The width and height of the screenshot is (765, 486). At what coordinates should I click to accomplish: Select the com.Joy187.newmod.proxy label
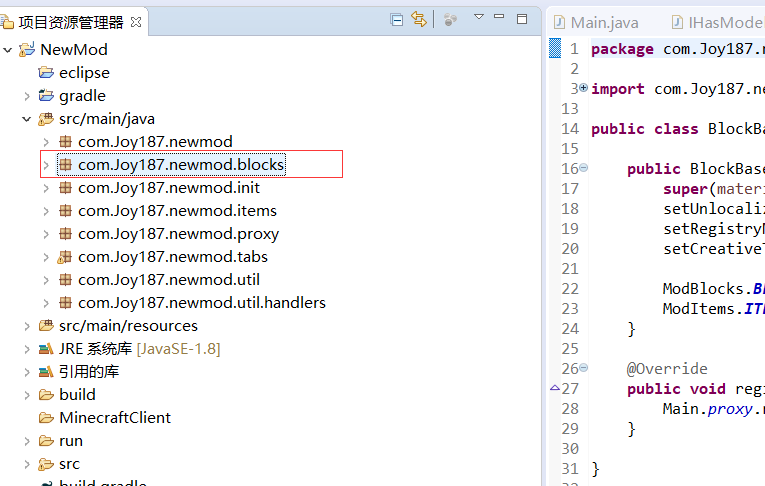pos(179,234)
